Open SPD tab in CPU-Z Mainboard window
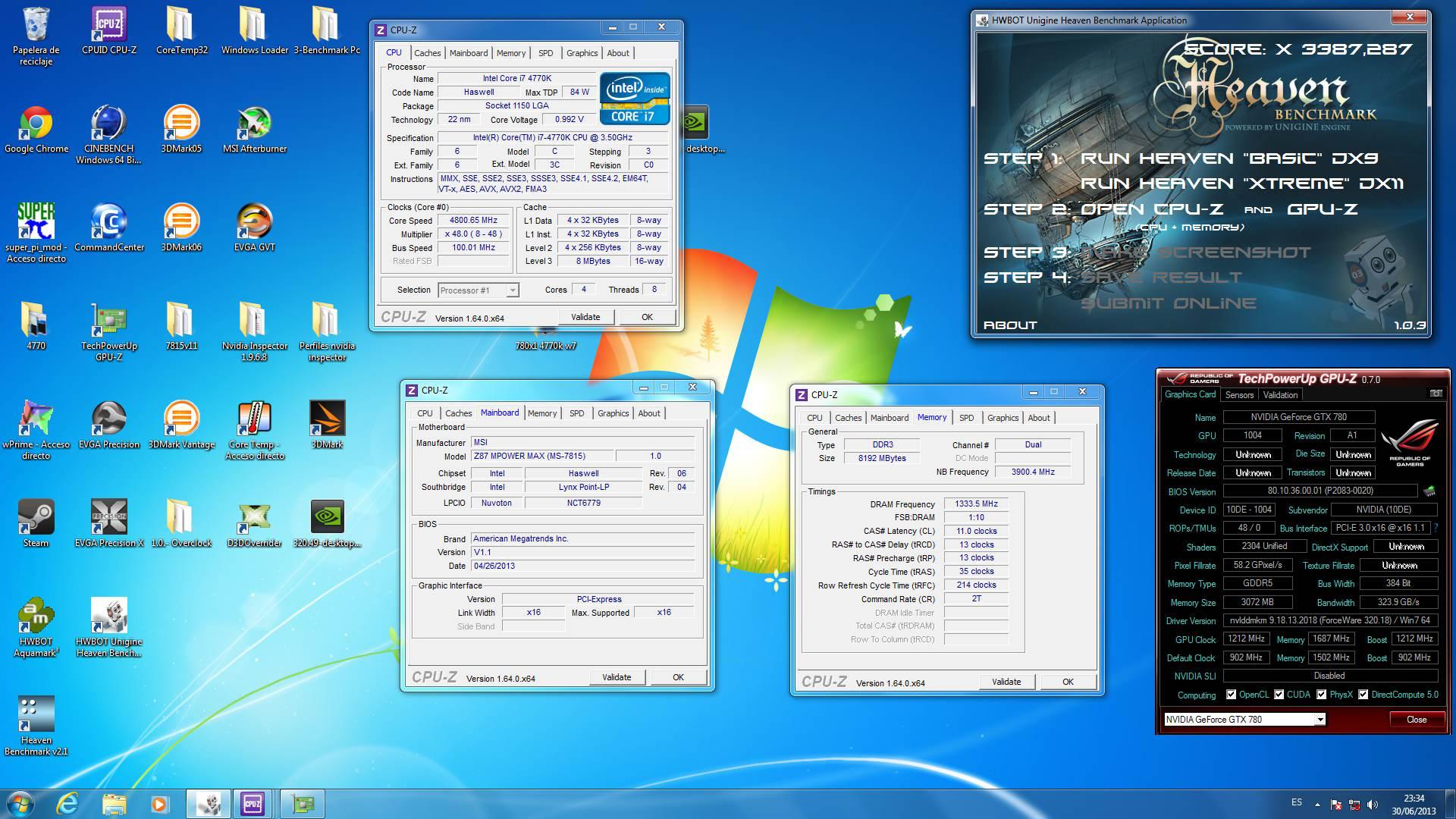This screenshot has width=1456, height=819. [577, 413]
